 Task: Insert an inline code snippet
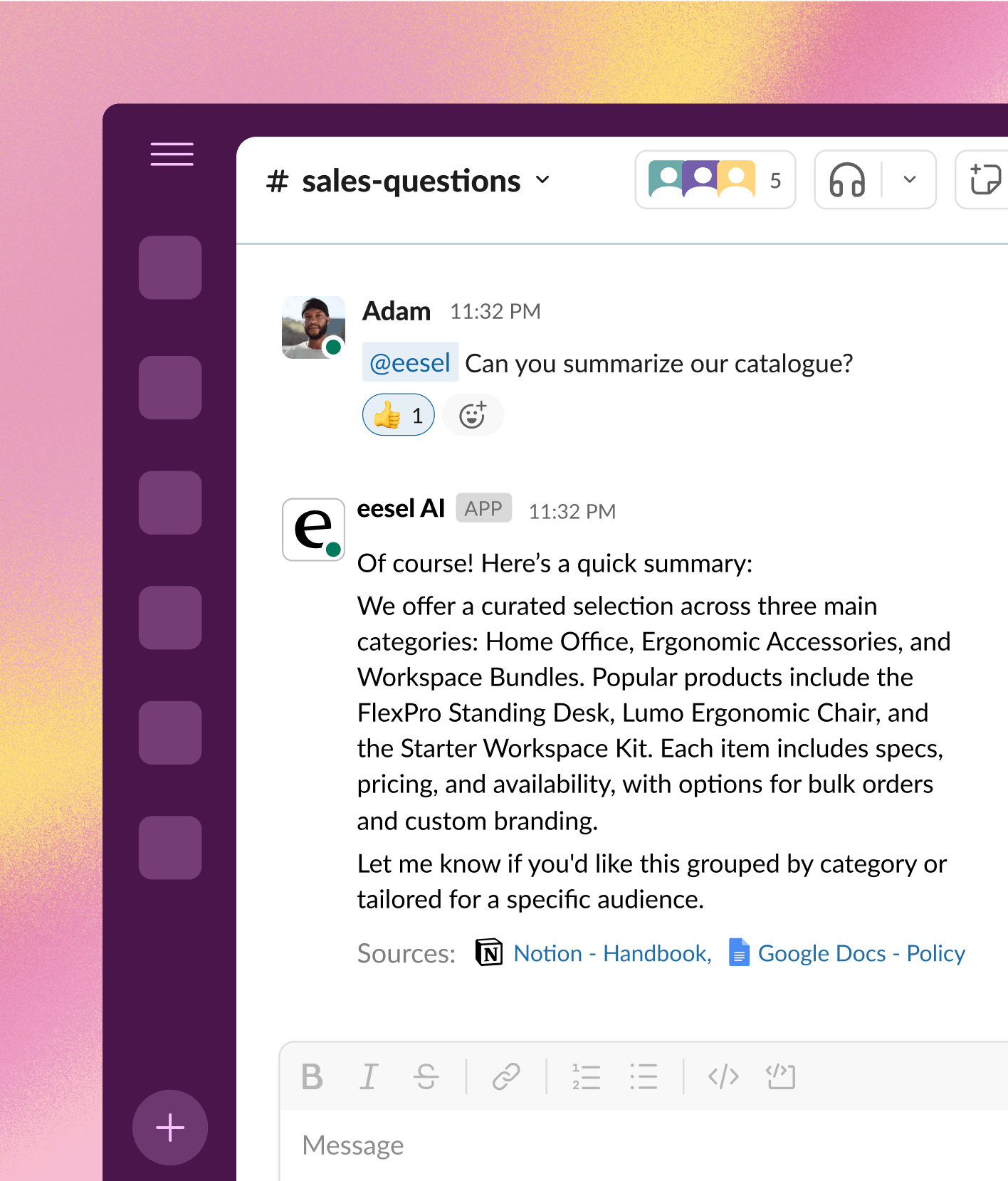[723, 1076]
